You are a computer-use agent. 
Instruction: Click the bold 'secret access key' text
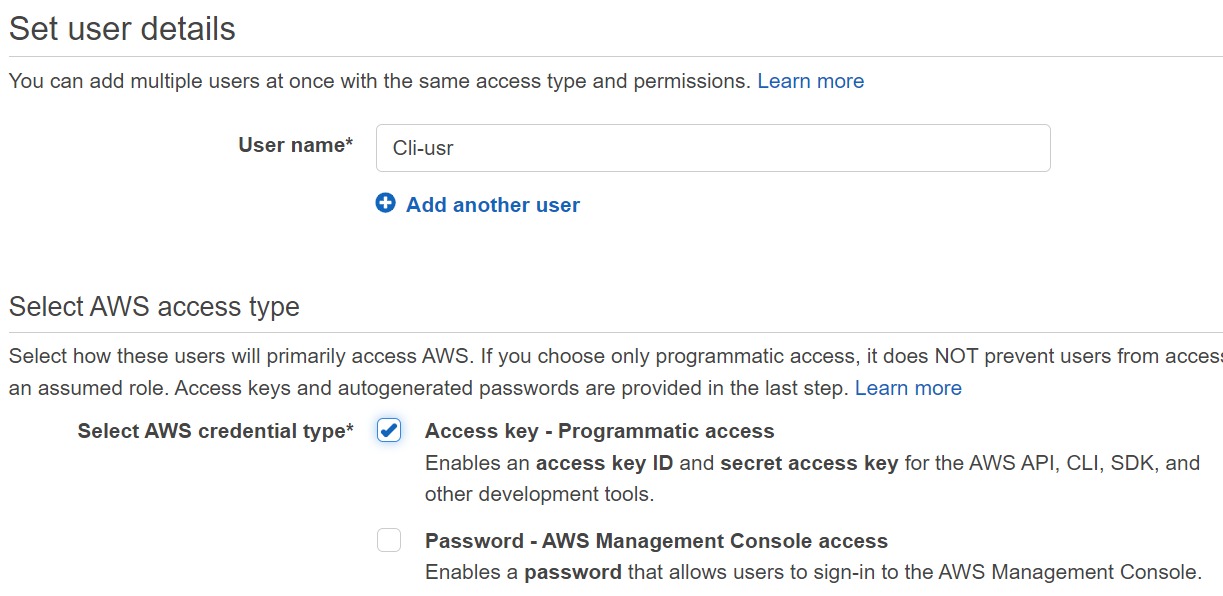coord(808,463)
